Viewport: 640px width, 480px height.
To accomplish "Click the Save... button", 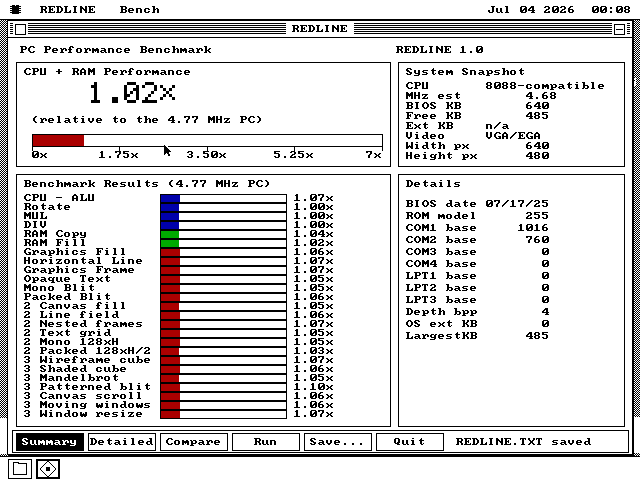I will click(x=338, y=442).
